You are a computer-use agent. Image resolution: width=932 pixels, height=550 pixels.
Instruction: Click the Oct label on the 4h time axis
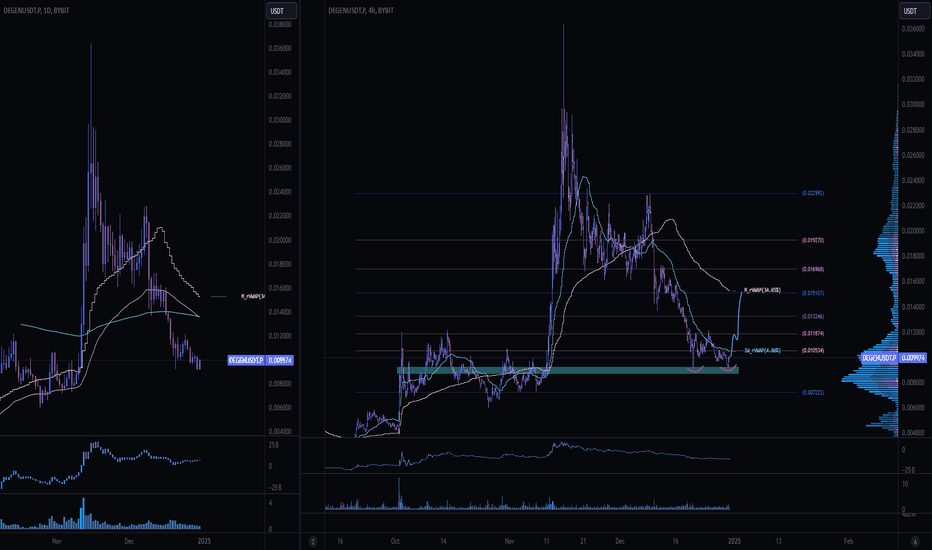coord(395,541)
